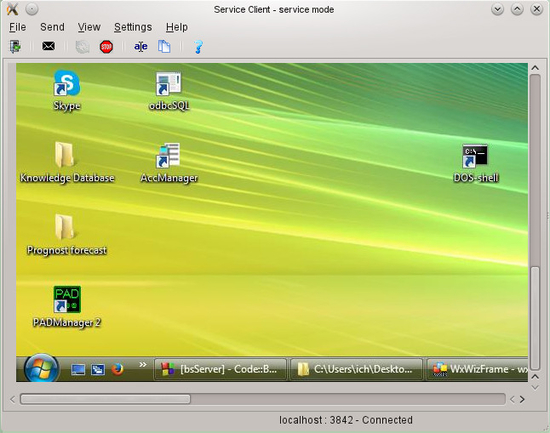Click the red STOP toolbar icon
The height and width of the screenshot is (433, 550).
point(106,47)
